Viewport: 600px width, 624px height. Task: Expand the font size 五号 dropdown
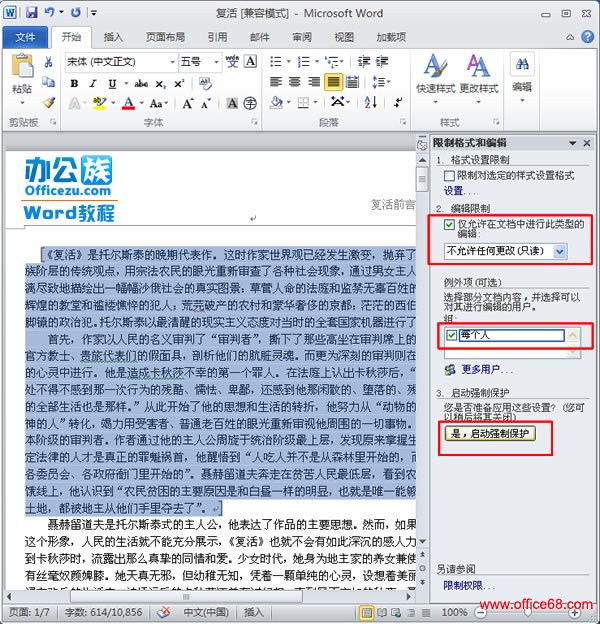coord(217,62)
